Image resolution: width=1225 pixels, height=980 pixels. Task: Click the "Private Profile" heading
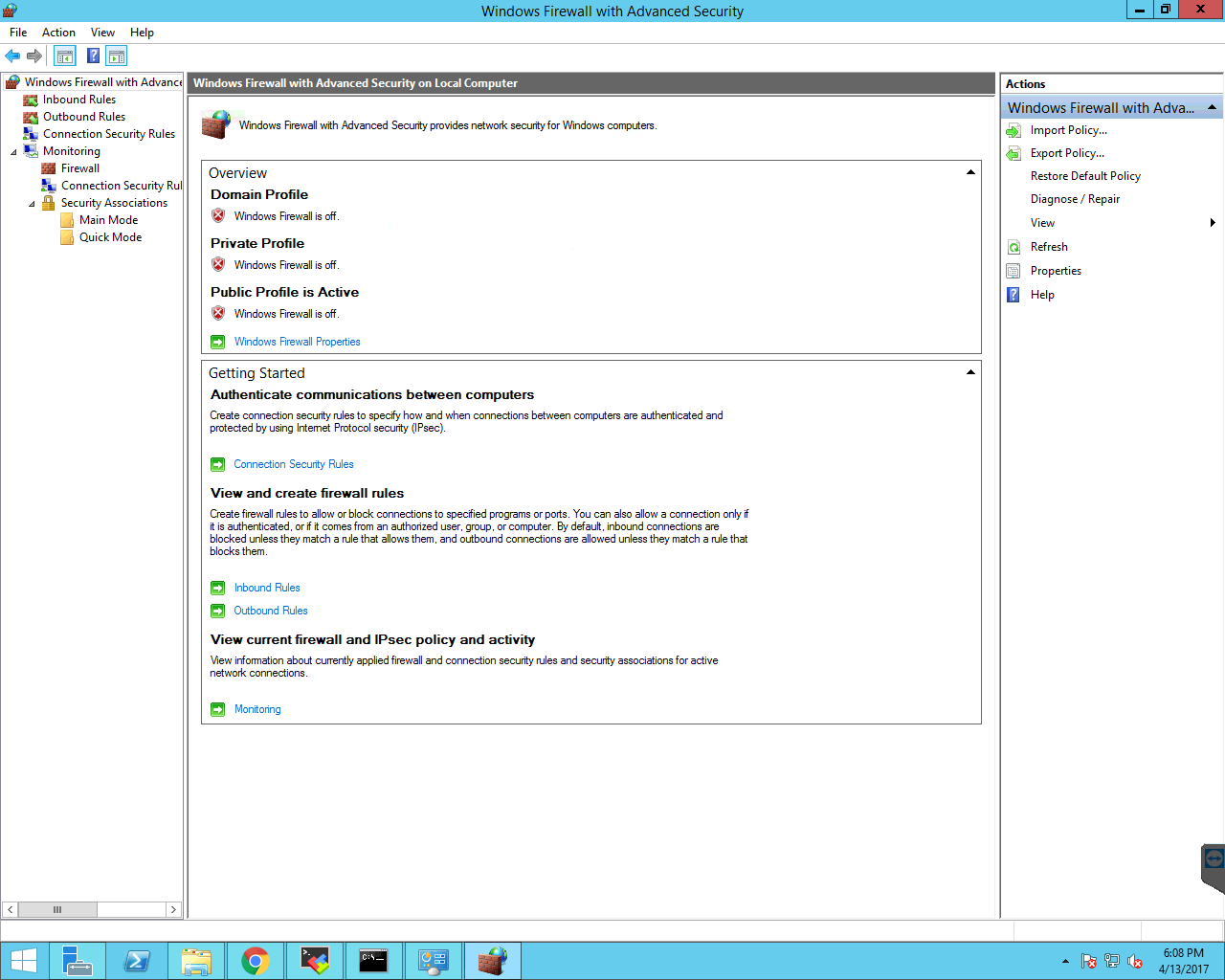[257, 243]
